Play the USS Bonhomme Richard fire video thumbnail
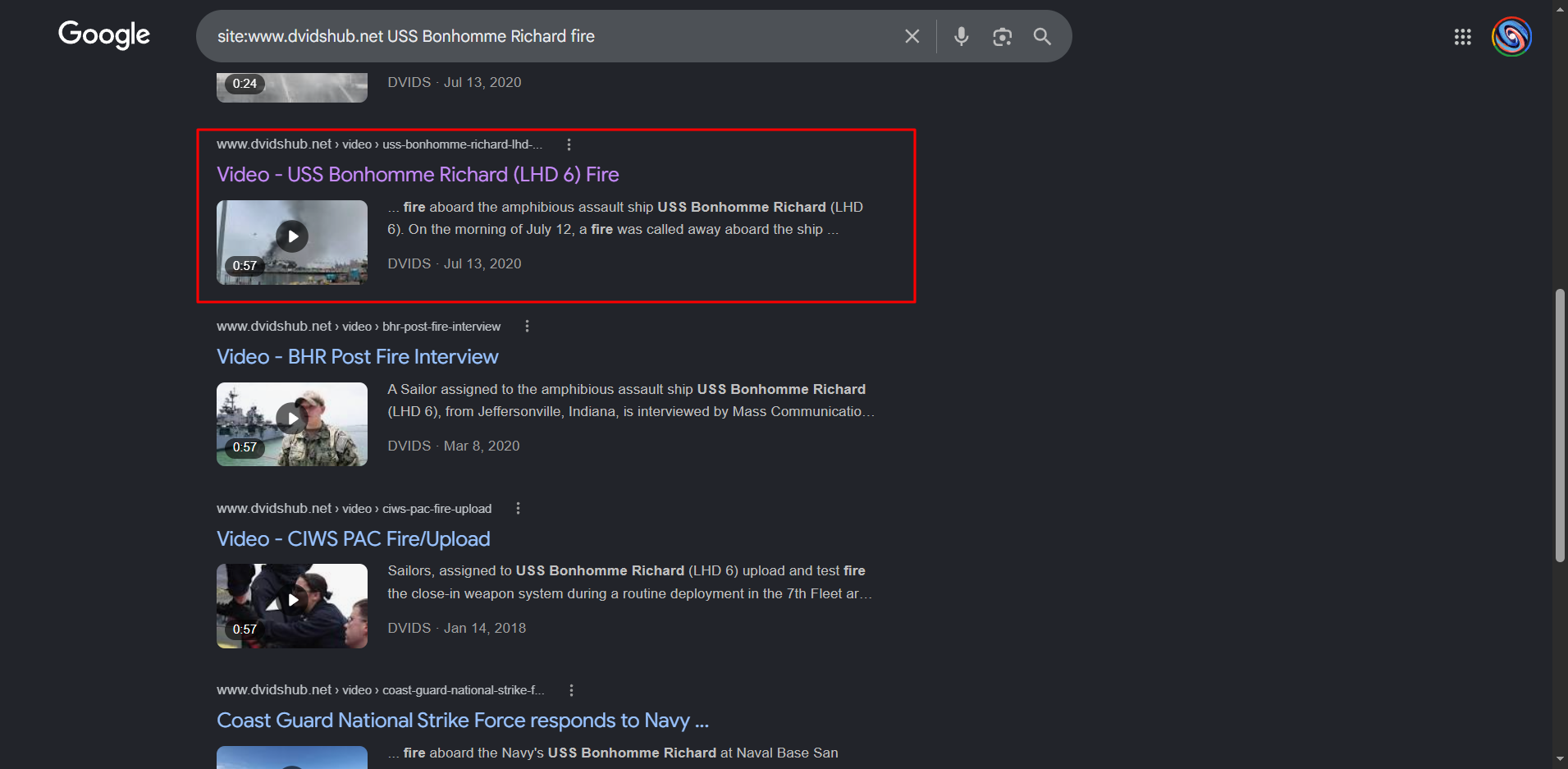Viewport: 1568px width, 769px height. click(292, 242)
